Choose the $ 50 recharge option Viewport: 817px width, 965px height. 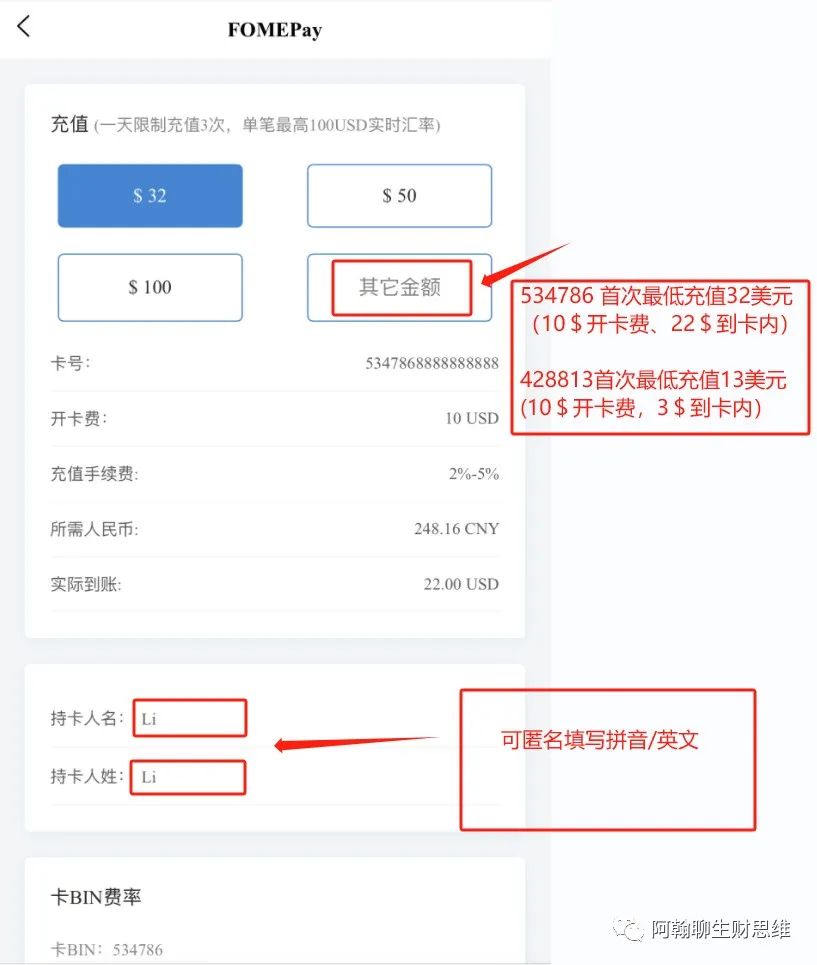pos(399,196)
